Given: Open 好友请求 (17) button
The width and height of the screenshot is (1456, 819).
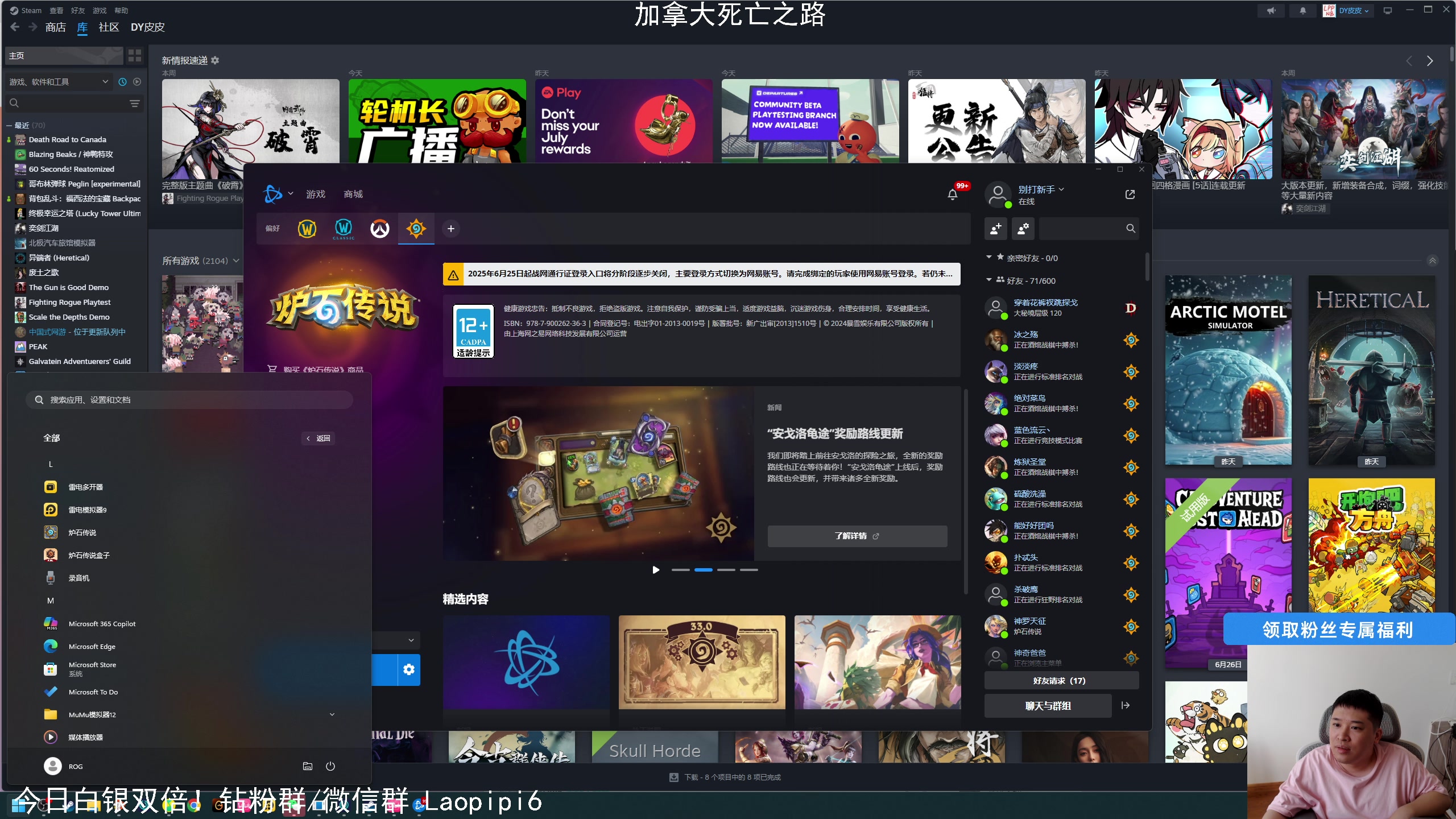Looking at the screenshot, I should [1061, 680].
